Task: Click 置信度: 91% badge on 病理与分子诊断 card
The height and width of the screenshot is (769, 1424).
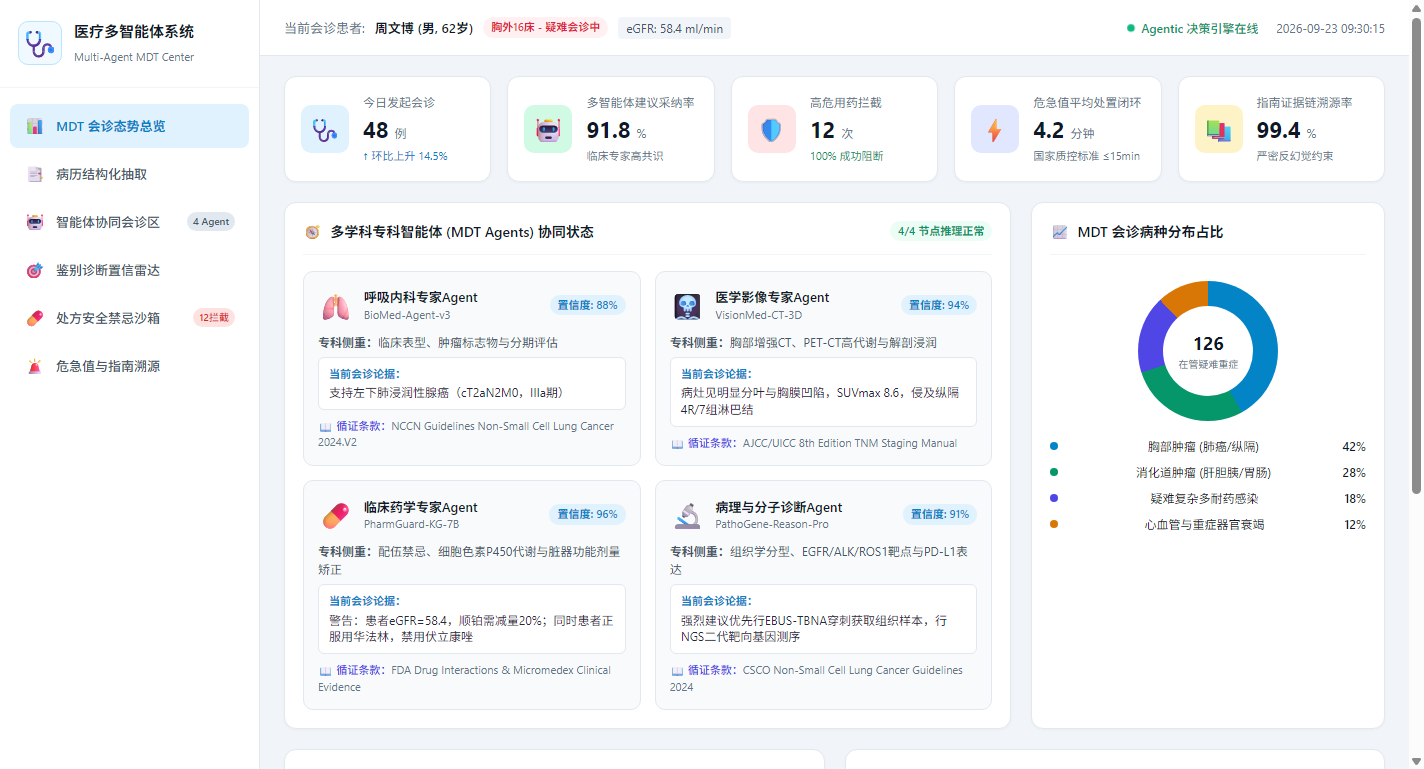Action: 938,514
